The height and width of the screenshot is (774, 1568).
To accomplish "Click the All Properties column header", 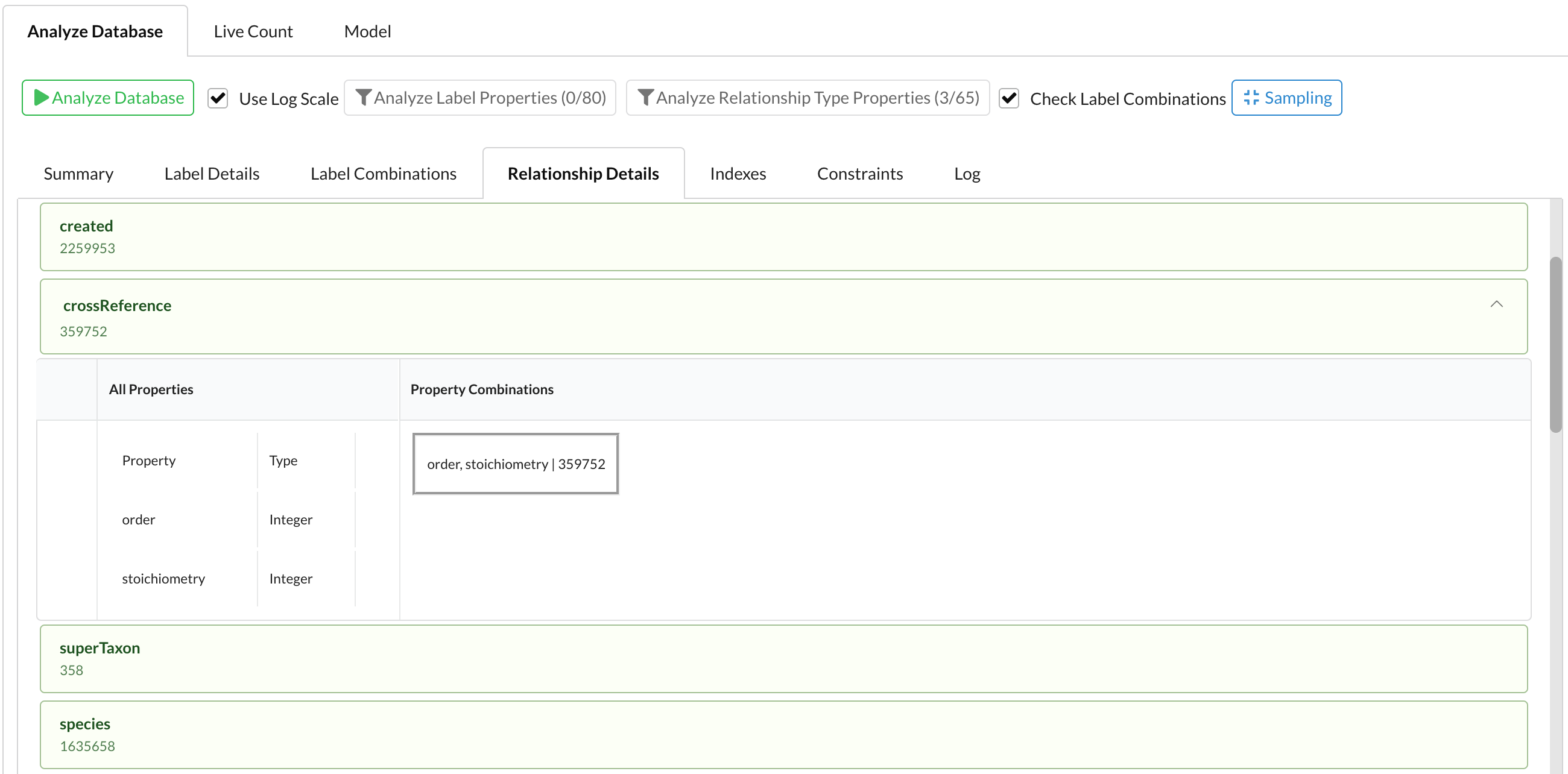I will 248,389.
